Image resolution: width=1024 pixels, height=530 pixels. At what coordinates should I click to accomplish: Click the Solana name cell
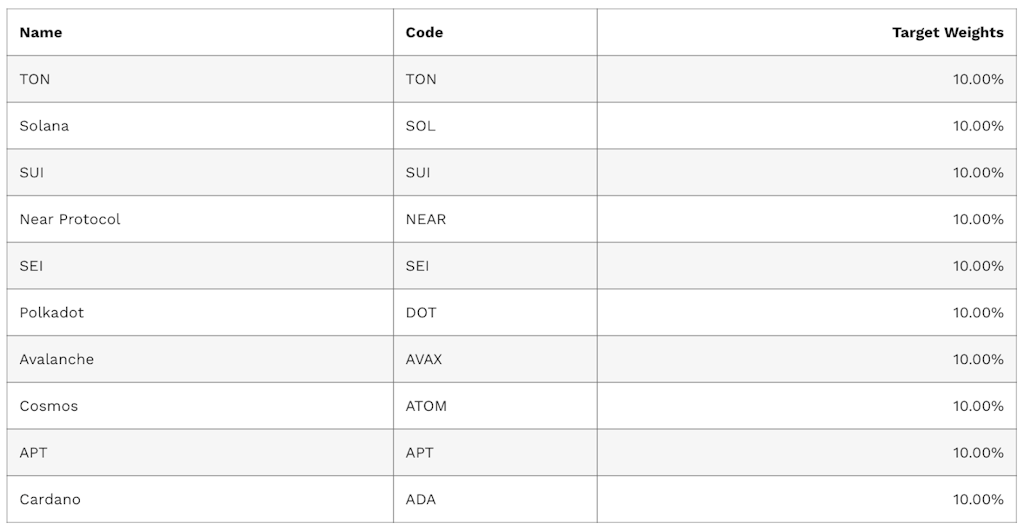44,126
